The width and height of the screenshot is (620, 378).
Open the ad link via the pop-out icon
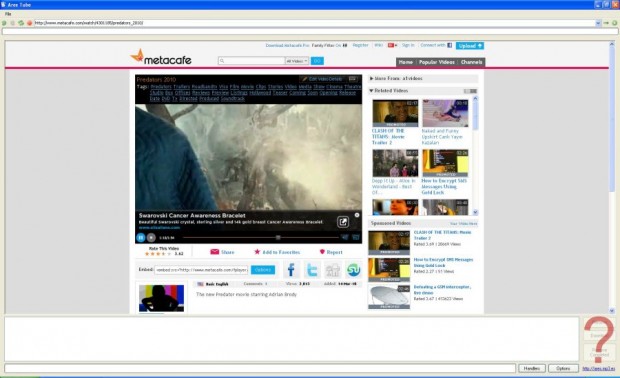click(343, 222)
